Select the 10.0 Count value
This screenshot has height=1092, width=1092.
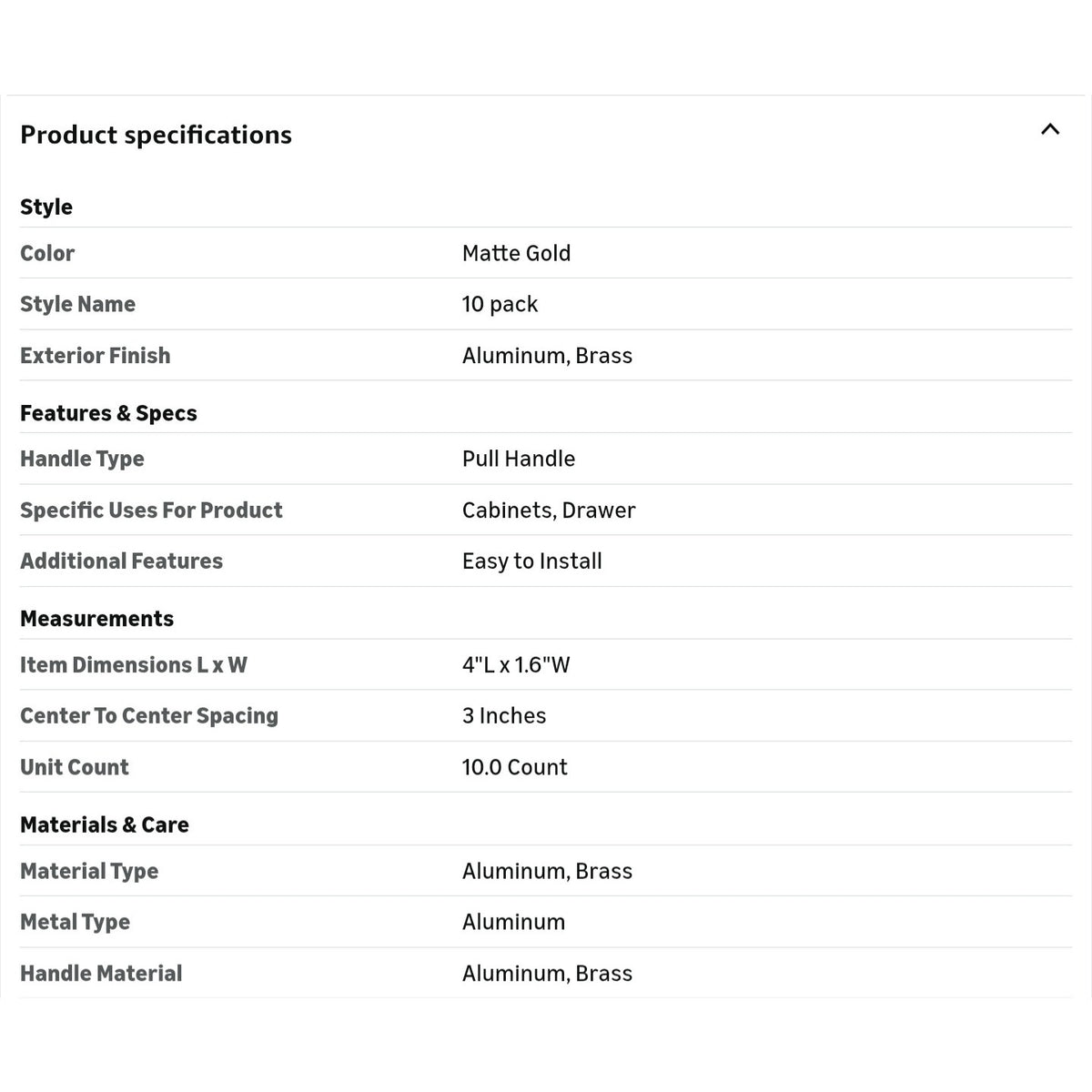click(x=514, y=767)
